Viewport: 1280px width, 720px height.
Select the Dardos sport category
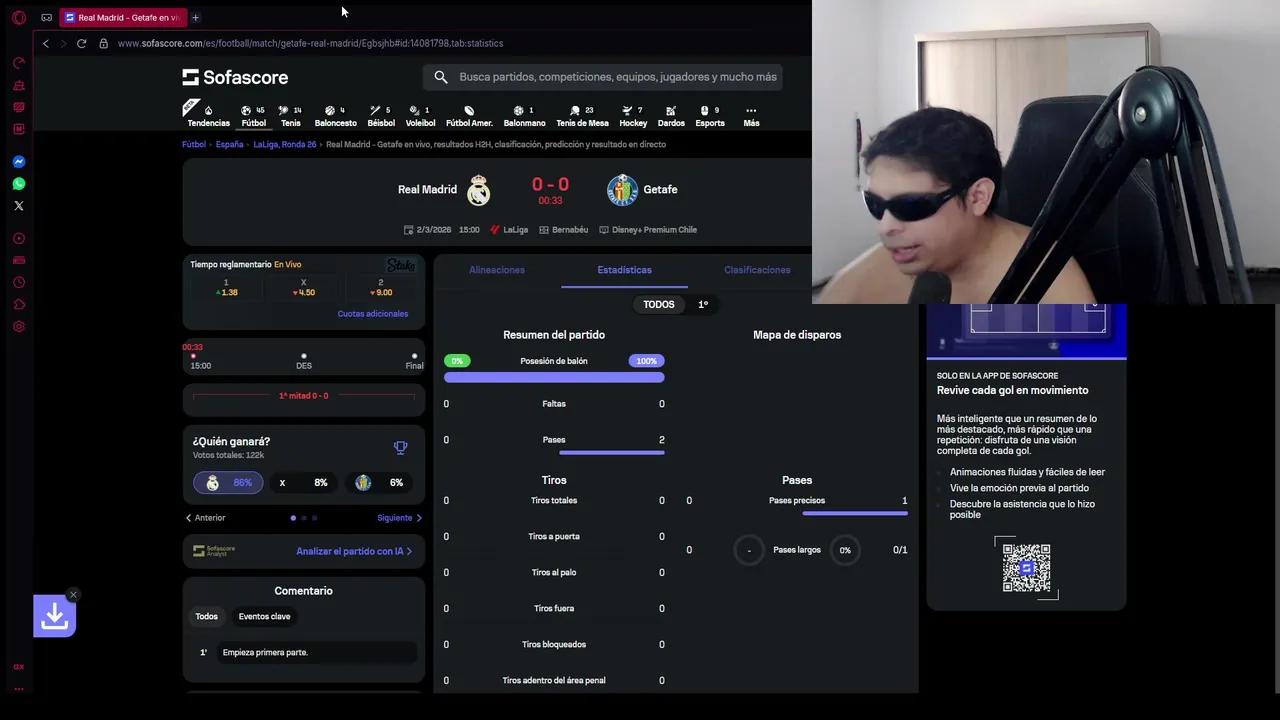(671, 116)
